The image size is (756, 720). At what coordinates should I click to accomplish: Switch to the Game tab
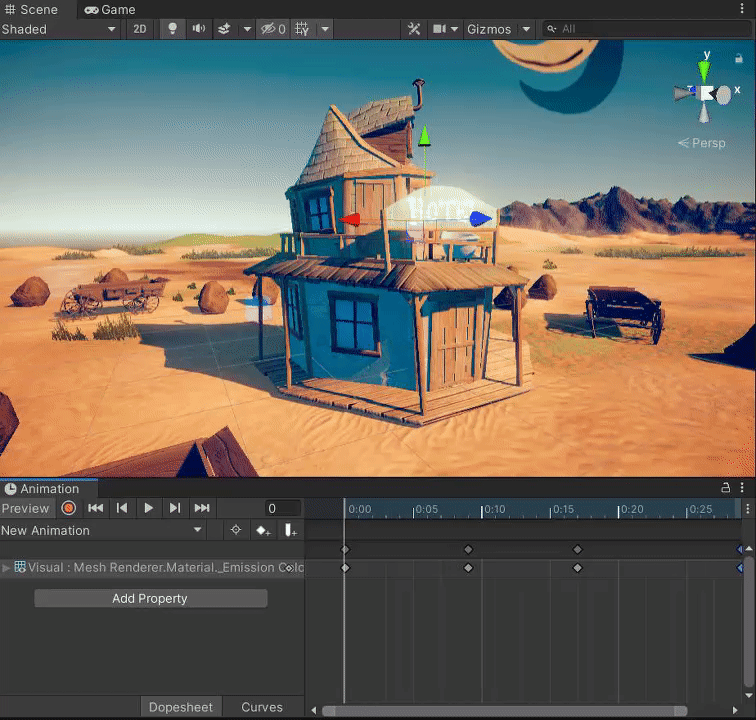click(x=109, y=9)
